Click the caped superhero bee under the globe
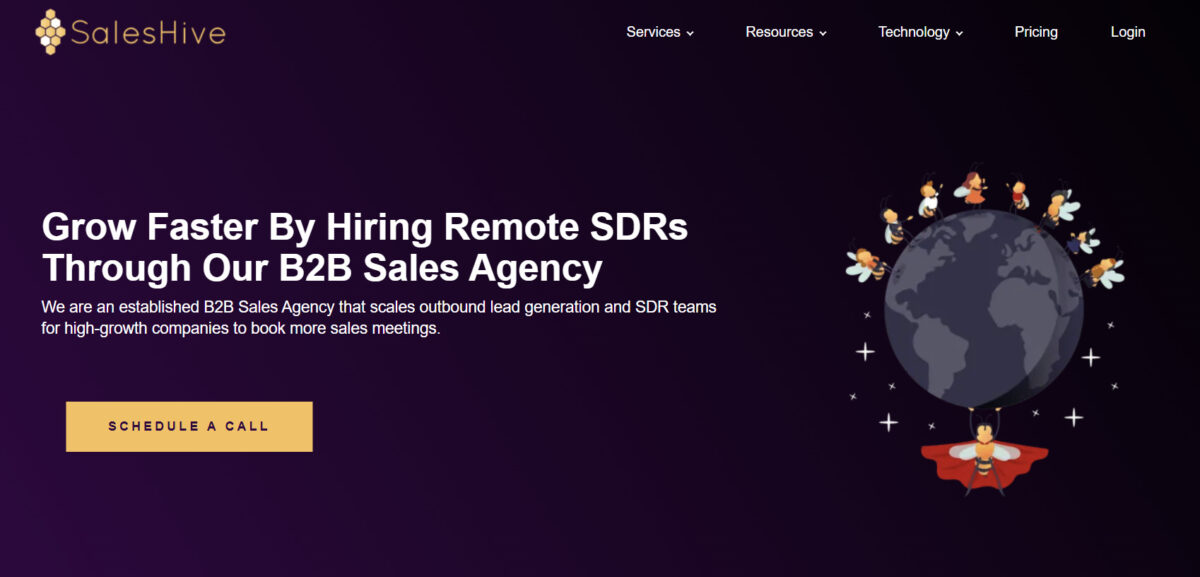 tap(985, 454)
